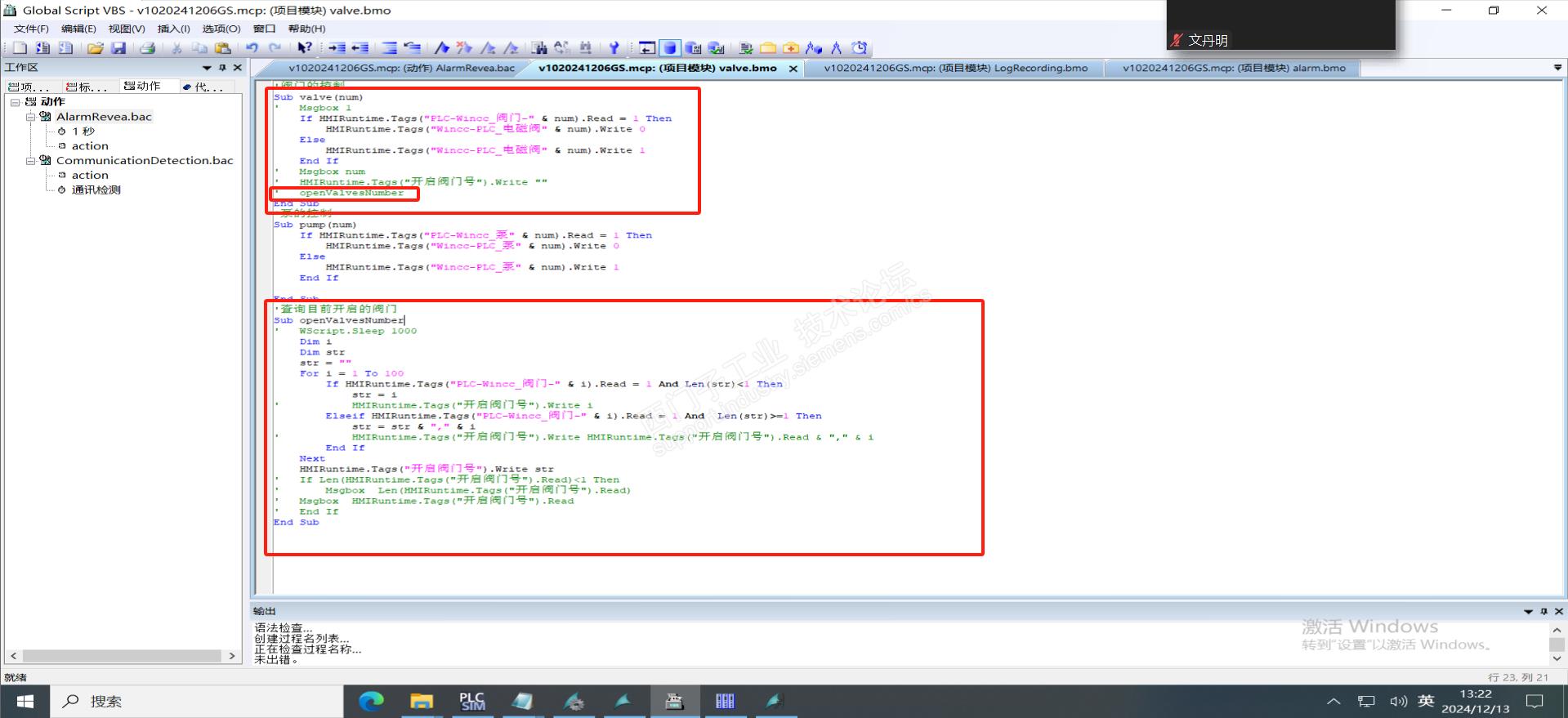Click the Redo arrow icon
1568x718 pixels.
(x=275, y=47)
